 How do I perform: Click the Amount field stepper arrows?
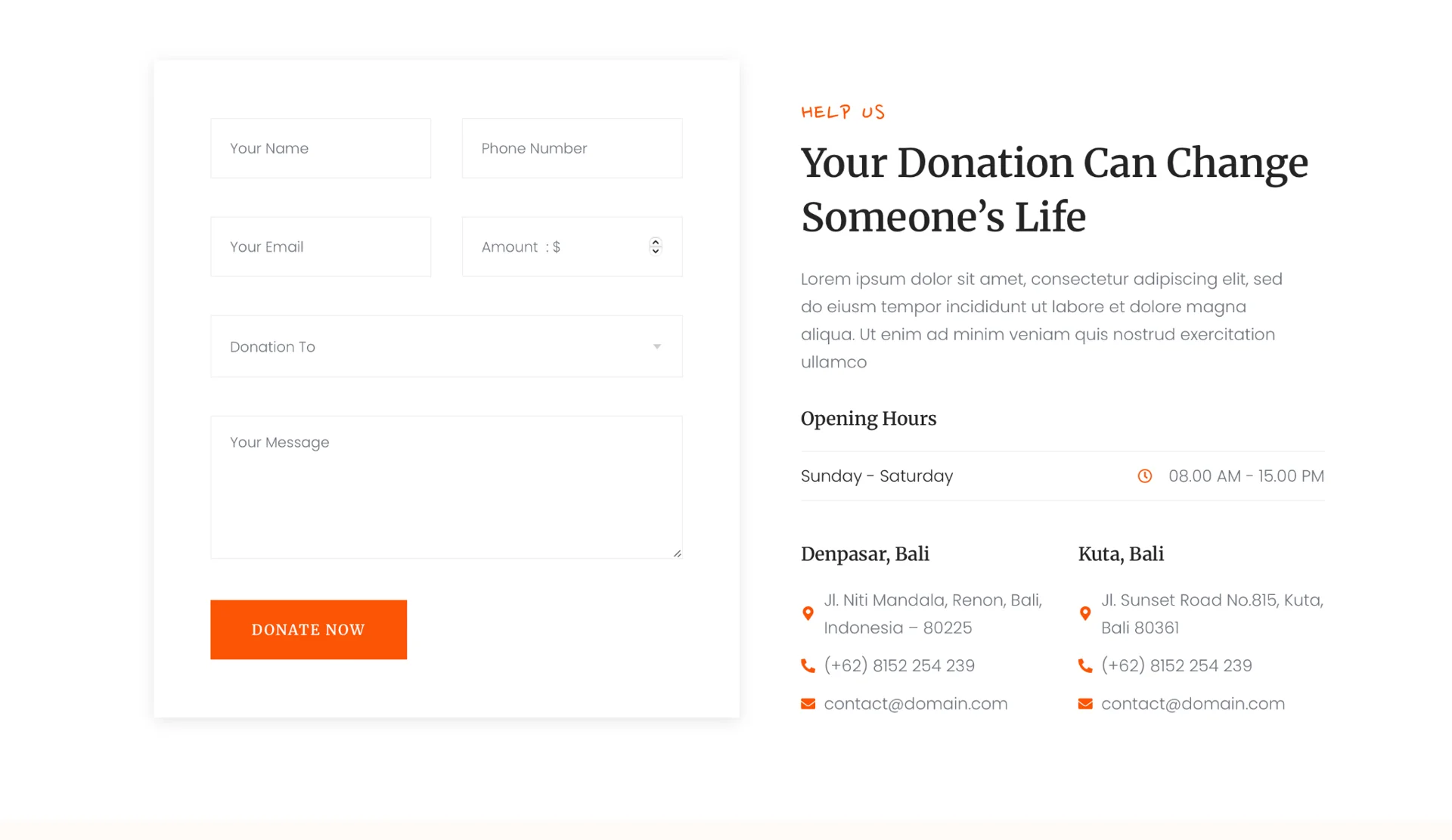[656, 246]
